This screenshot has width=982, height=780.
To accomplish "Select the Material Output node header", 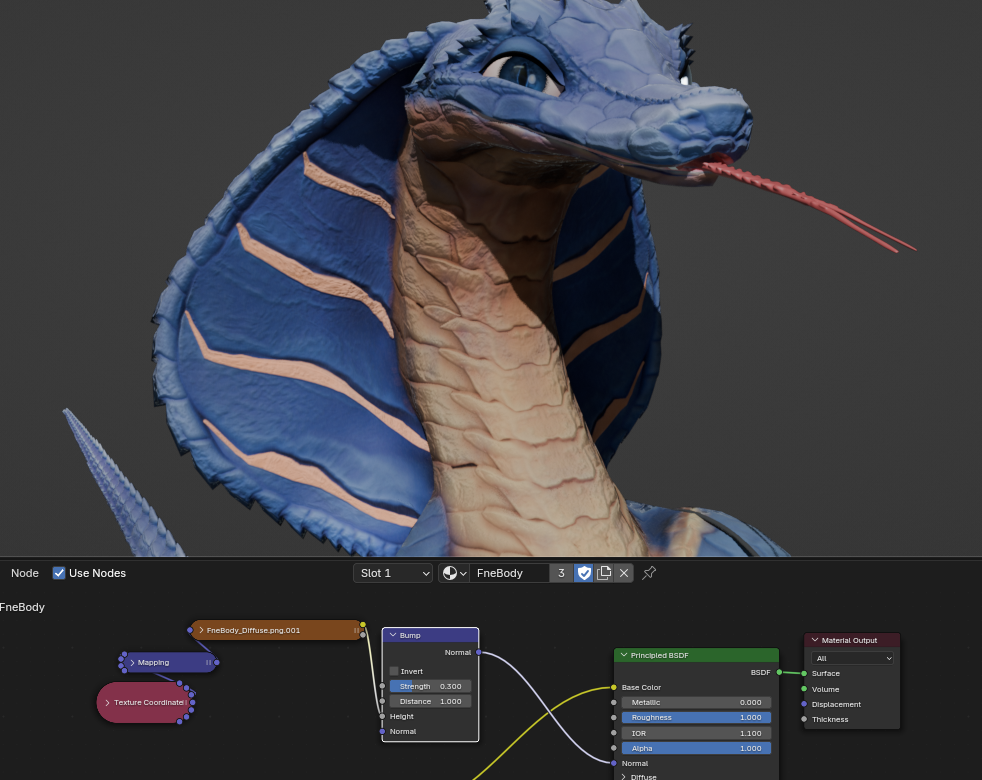I will 852,640.
